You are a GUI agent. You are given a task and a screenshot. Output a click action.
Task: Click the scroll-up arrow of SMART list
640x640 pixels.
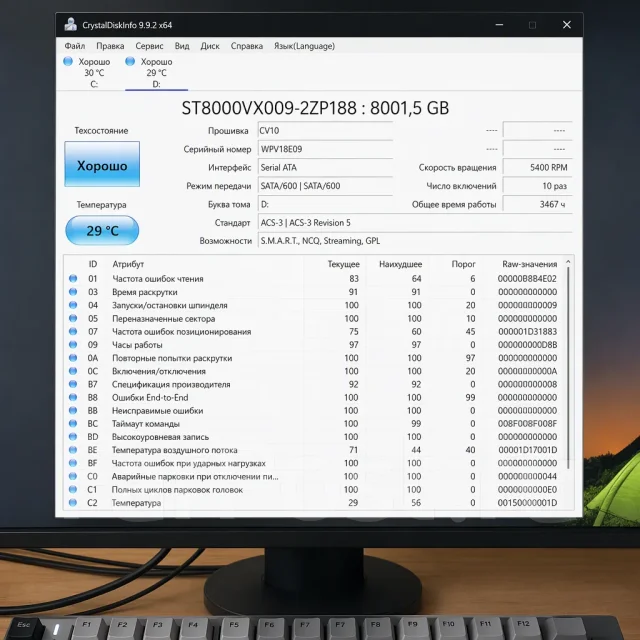coord(568,262)
